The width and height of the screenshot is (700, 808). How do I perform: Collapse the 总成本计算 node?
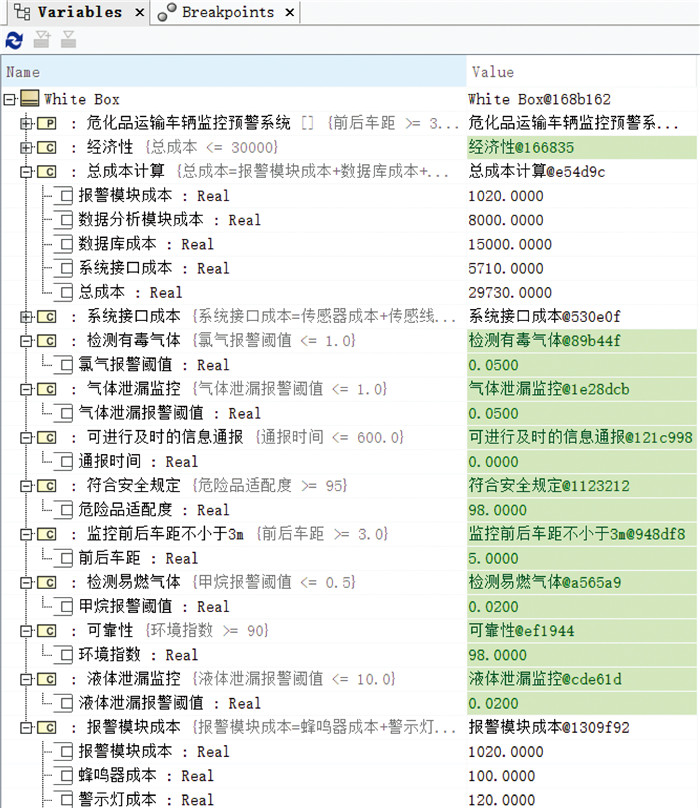point(26,172)
